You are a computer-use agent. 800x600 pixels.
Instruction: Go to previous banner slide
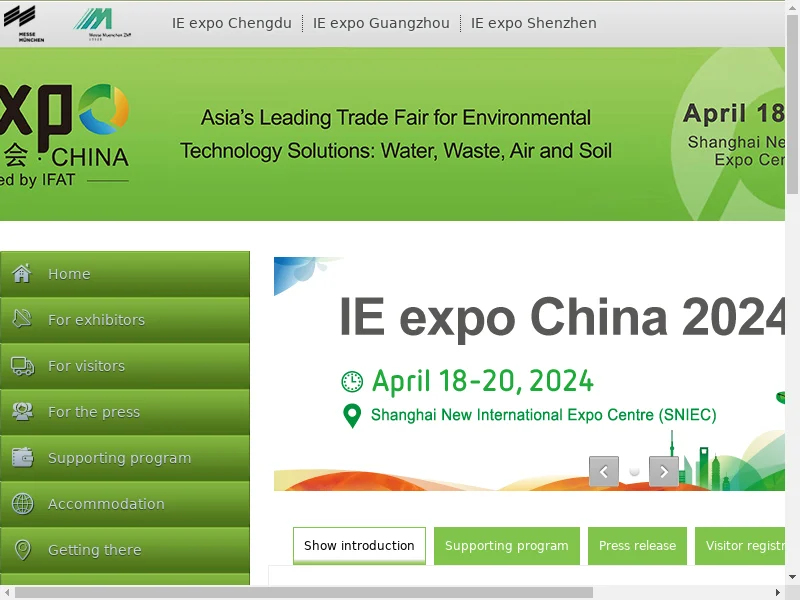coord(604,471)
